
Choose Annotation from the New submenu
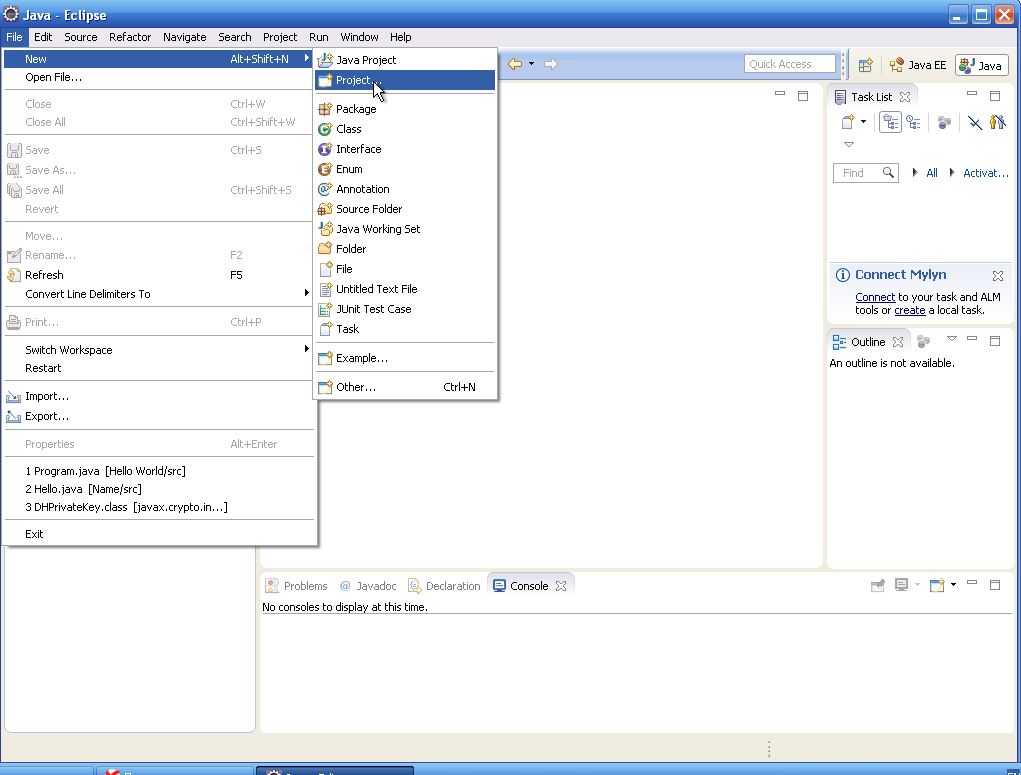[404, 190]
